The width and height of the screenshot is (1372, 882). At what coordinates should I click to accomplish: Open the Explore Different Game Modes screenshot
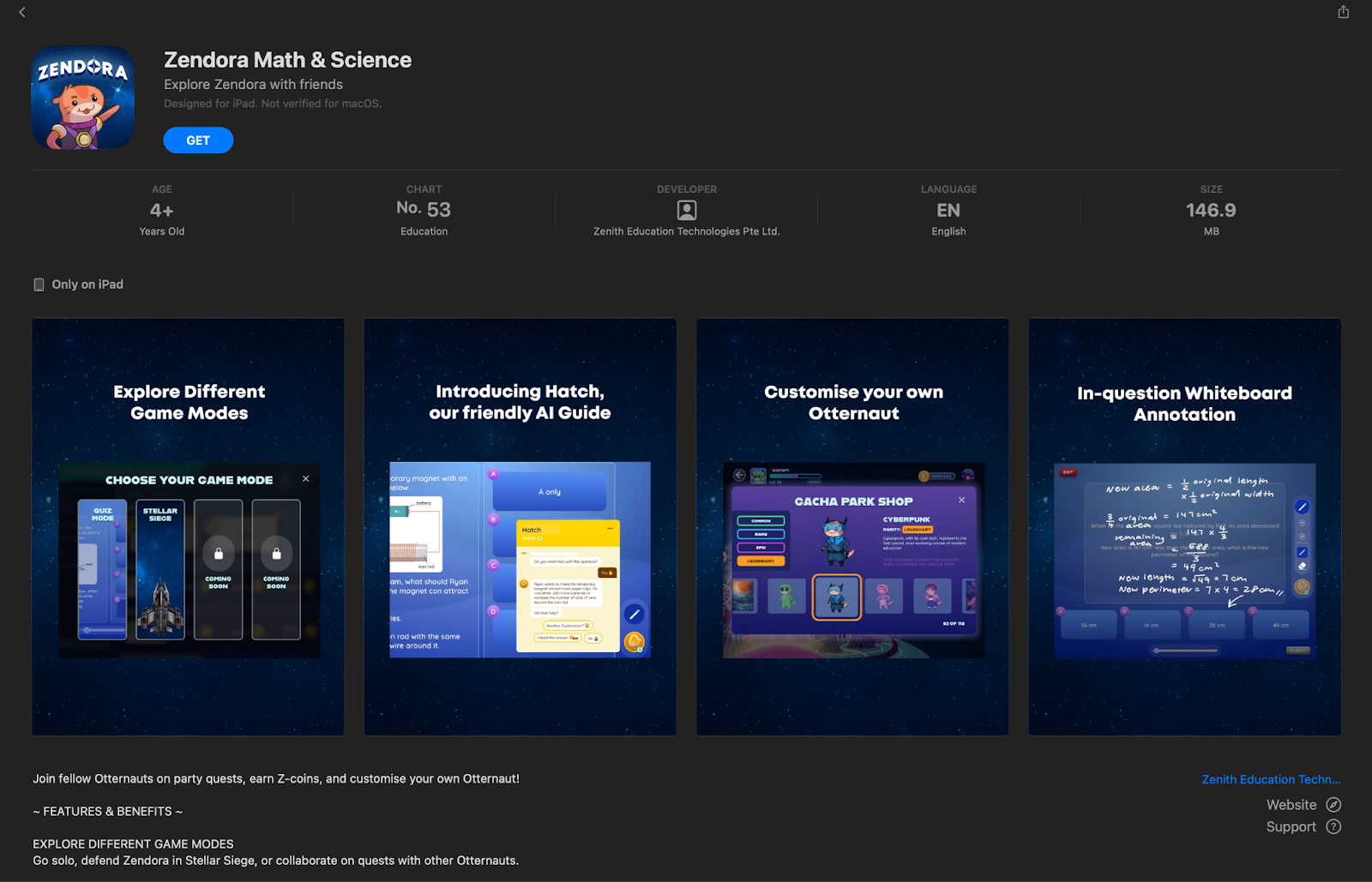tap(188, 527)
